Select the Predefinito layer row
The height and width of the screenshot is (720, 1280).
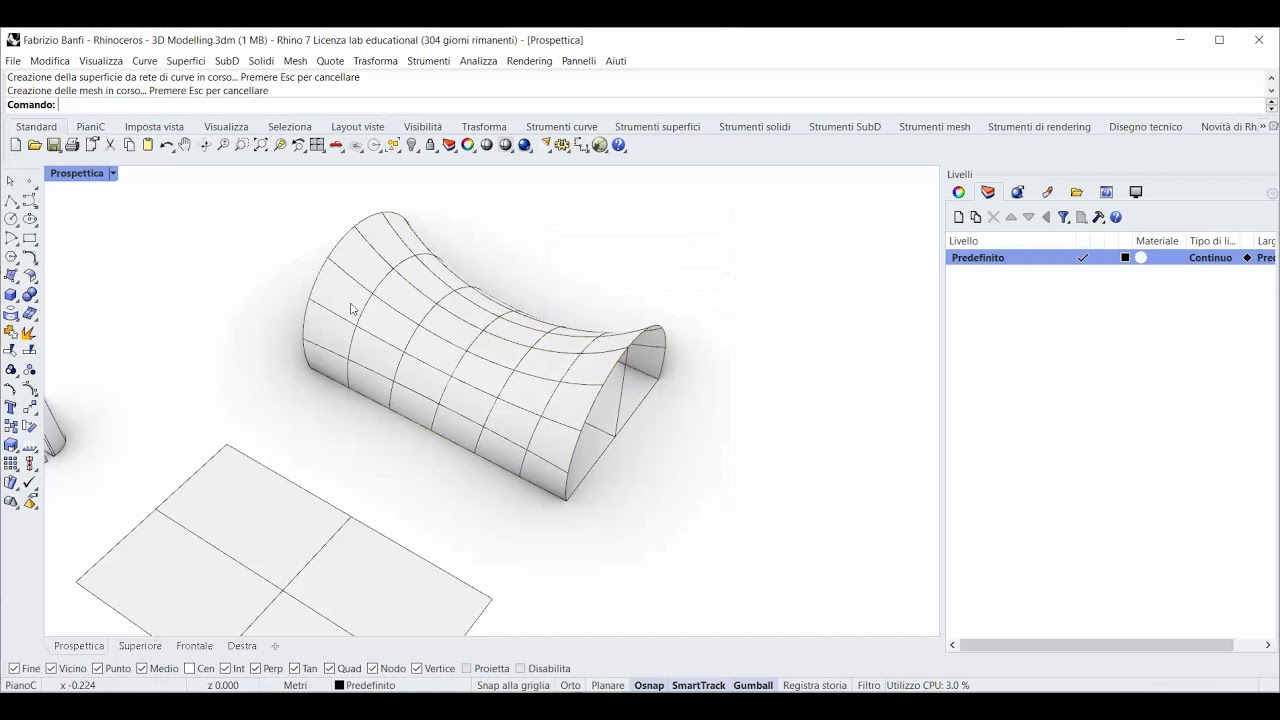(1111, 257)
